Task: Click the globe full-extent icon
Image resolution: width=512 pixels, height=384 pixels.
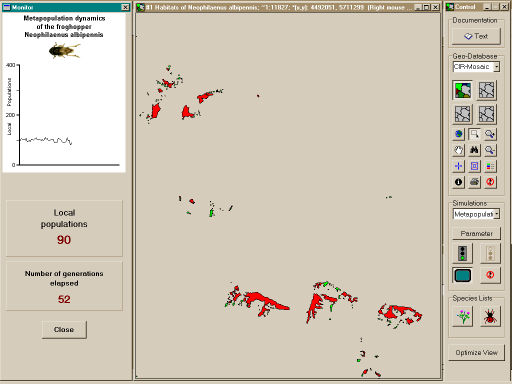Action: [x=459, y=134]
